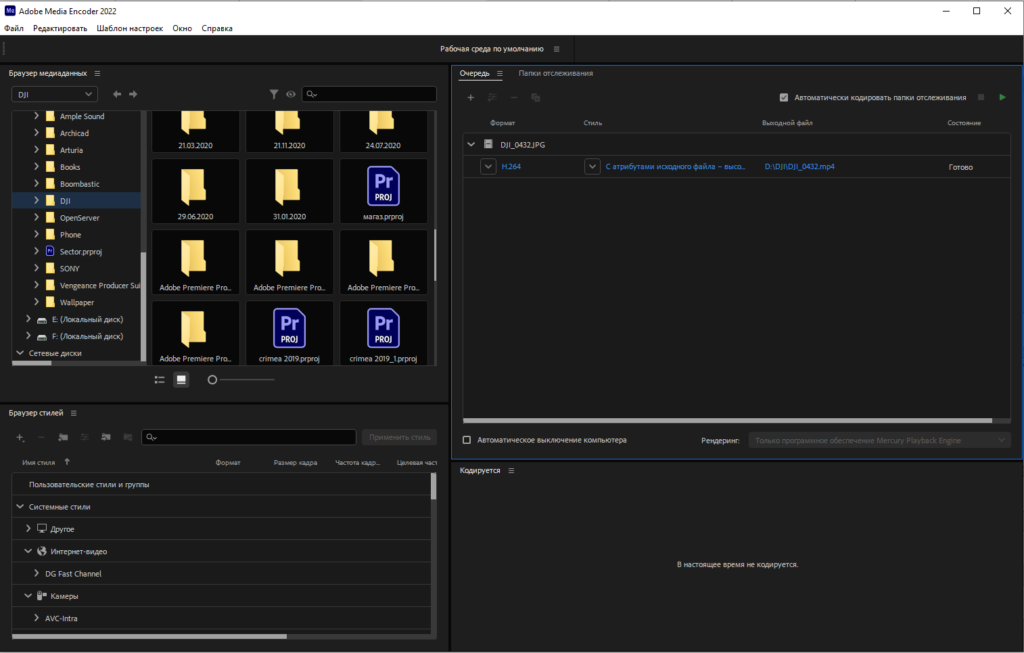Click the Preset Browser search field
Screen dimensions: 1024x653
[249, 437]
